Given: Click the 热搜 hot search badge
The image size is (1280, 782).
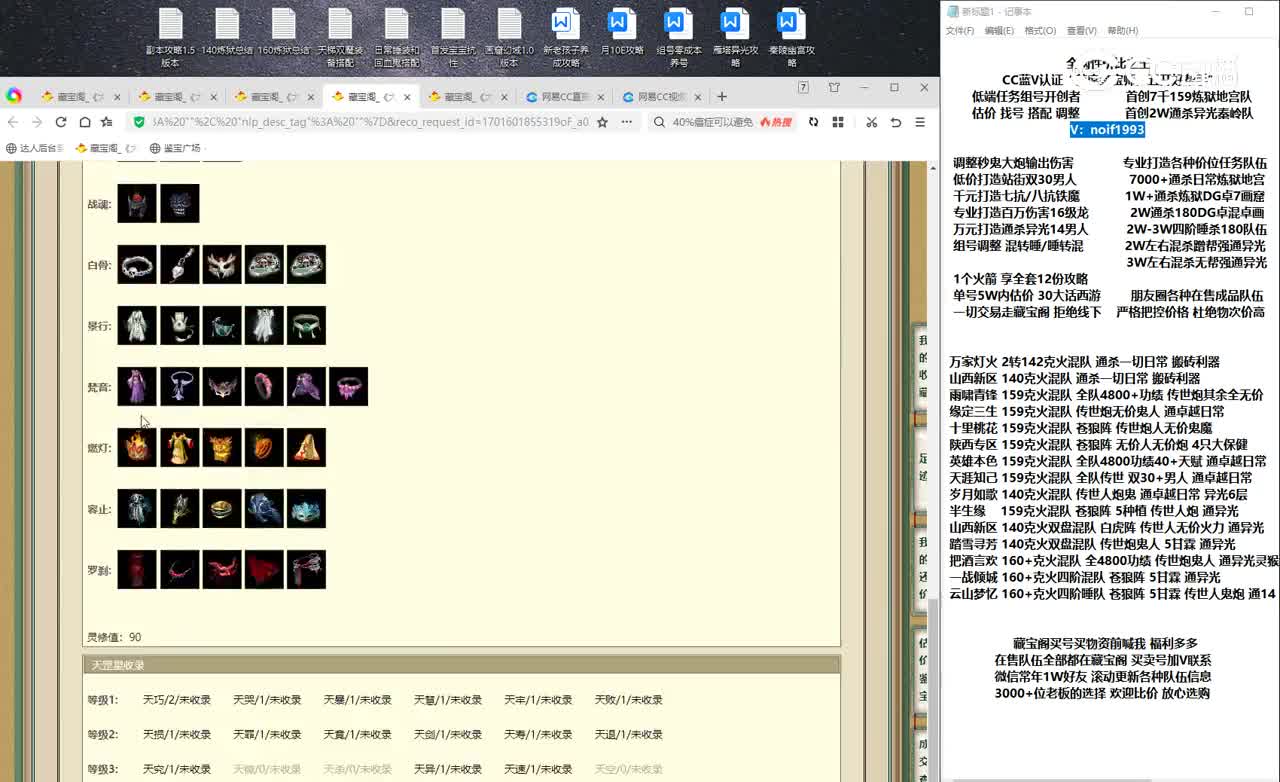Looking at the screenshot, I should [x=776, y=122].
